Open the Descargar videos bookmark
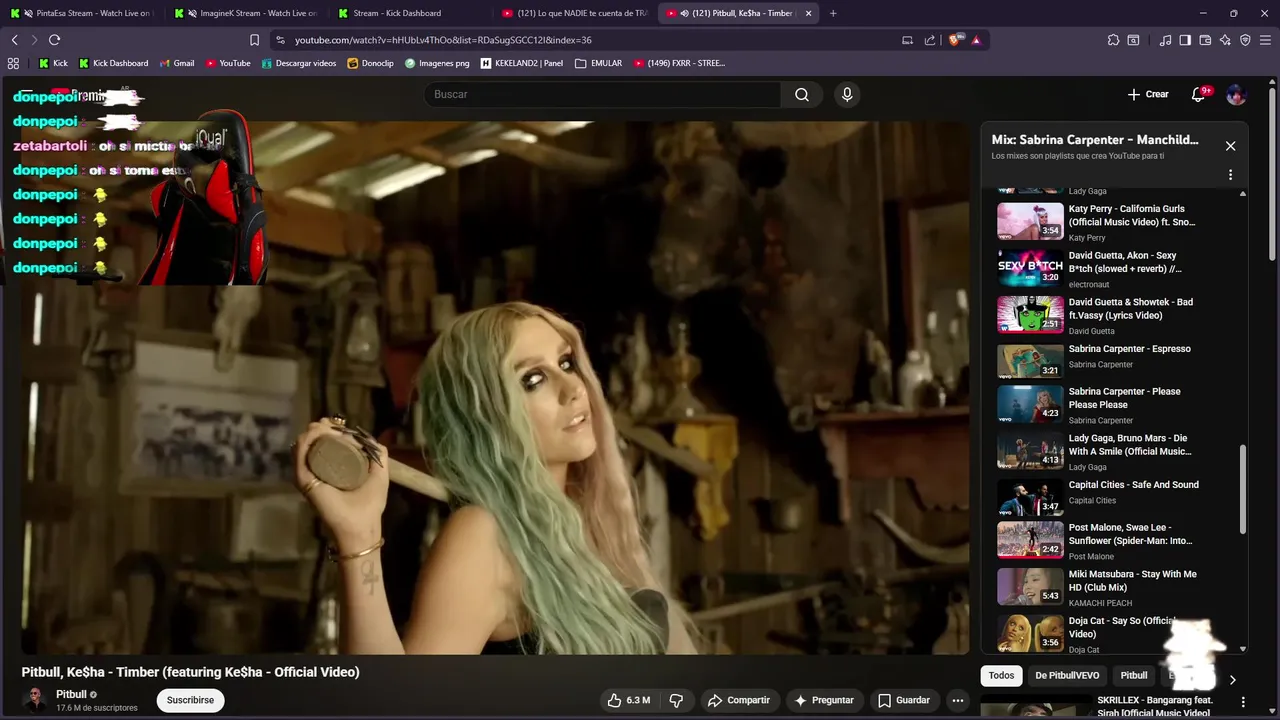1280x720 pixels. [298, 63]
